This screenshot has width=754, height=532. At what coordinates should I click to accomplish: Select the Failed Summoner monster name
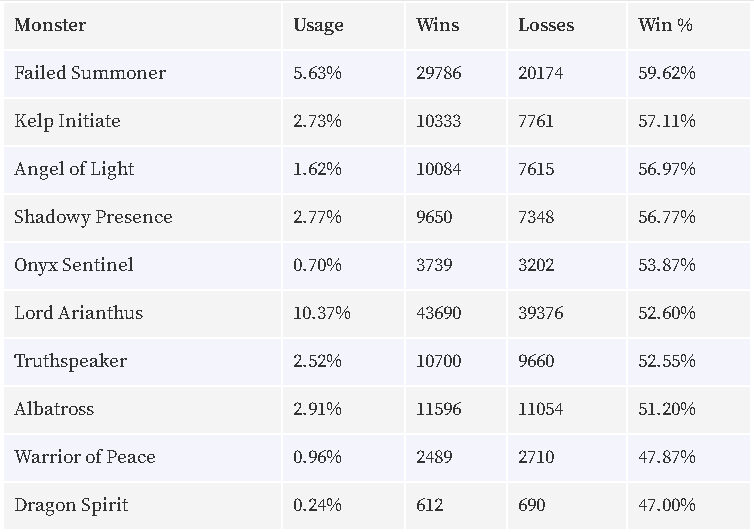90,73
